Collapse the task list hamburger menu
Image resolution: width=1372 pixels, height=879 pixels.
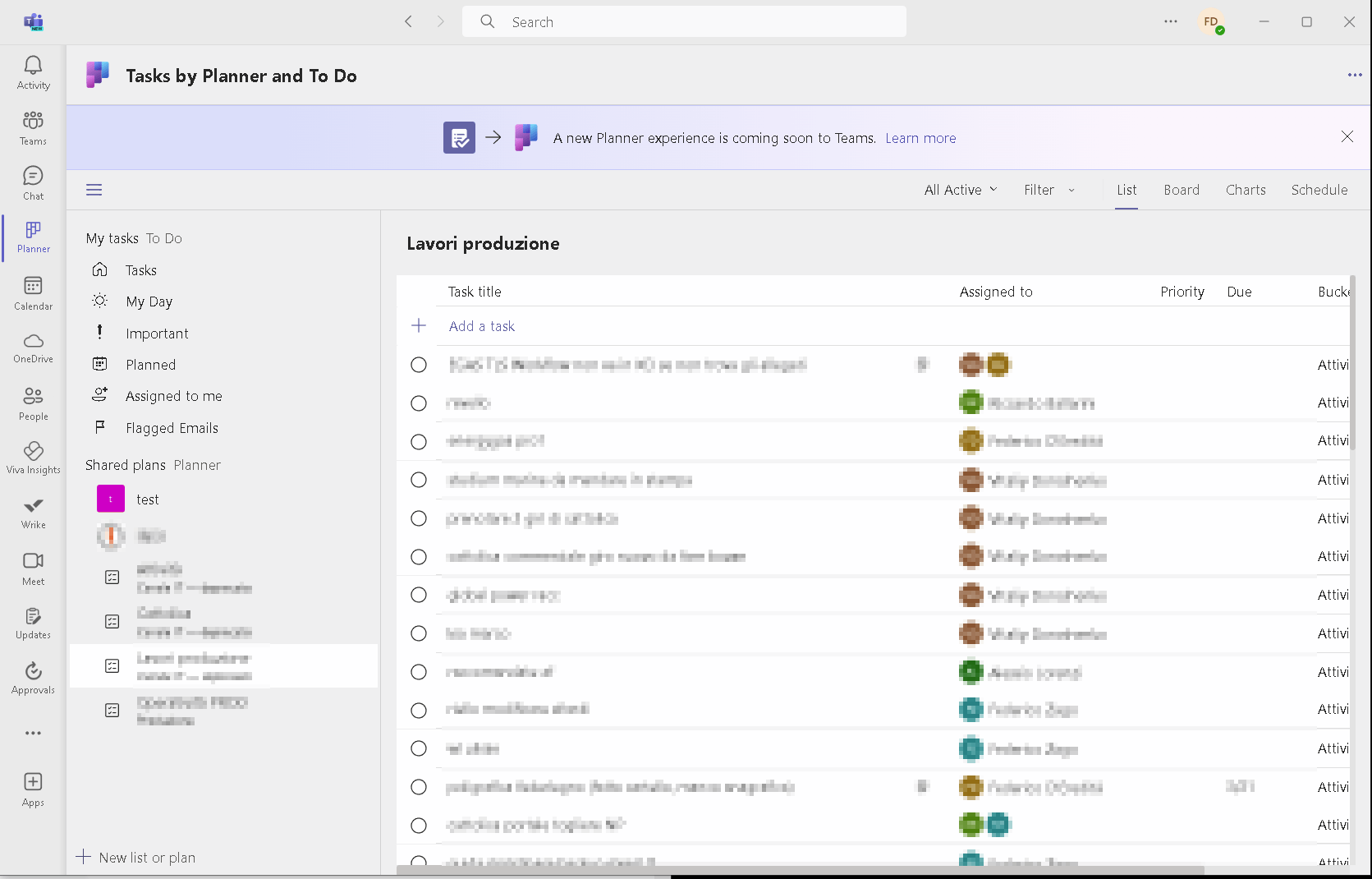(94, 190)
